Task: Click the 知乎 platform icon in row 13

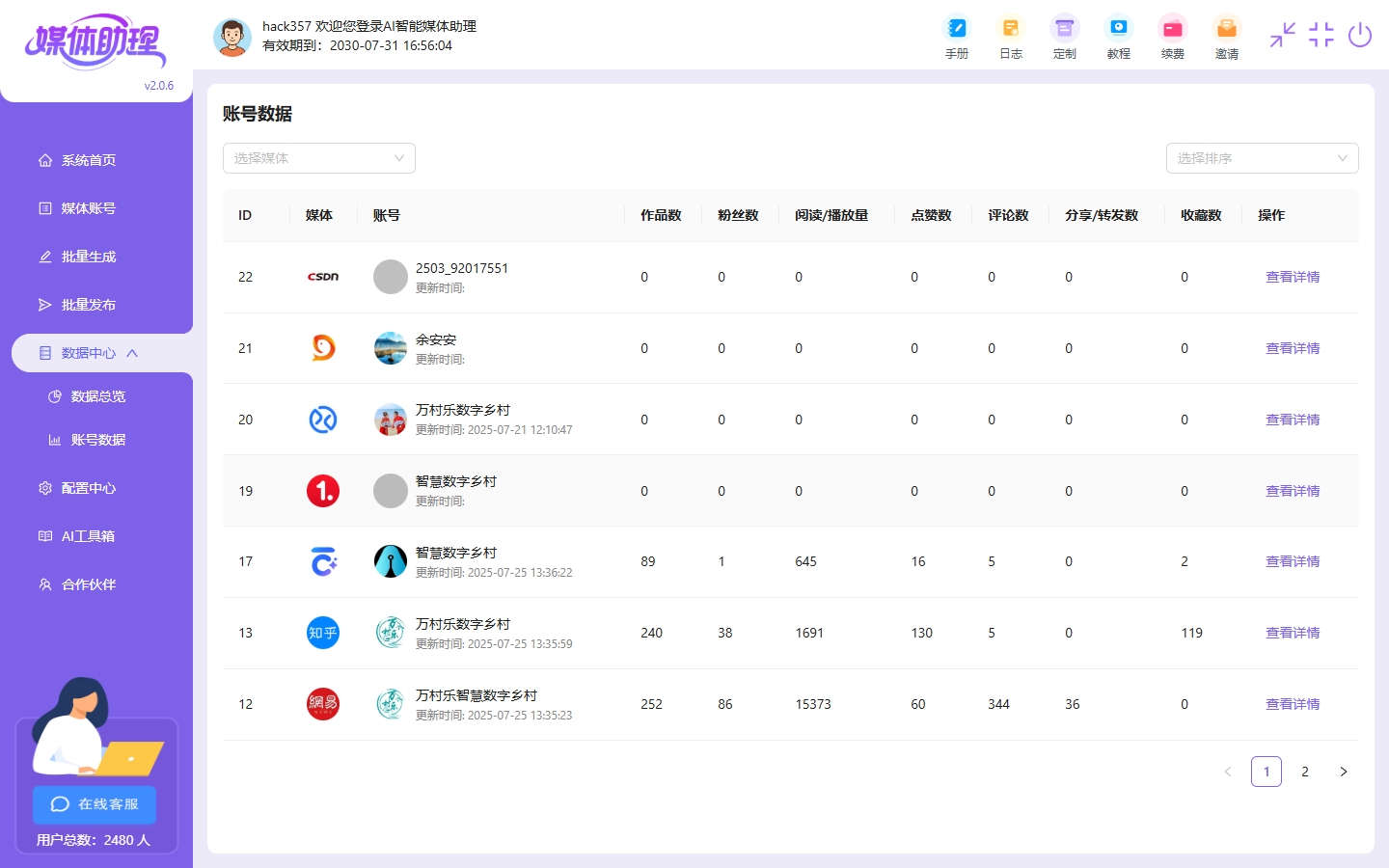Action: tap(323, 633)
